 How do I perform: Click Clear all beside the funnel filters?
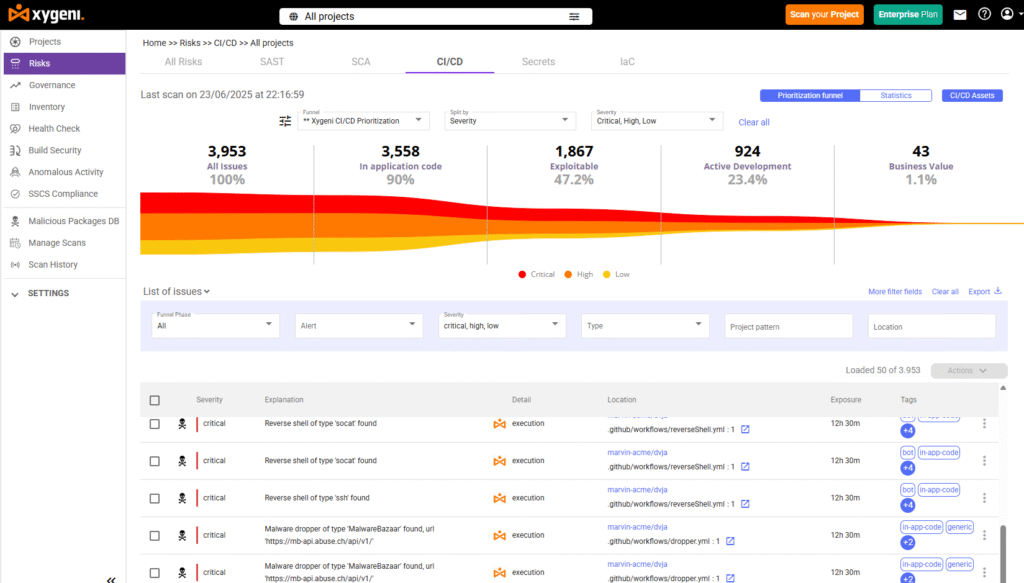[754, 122]
